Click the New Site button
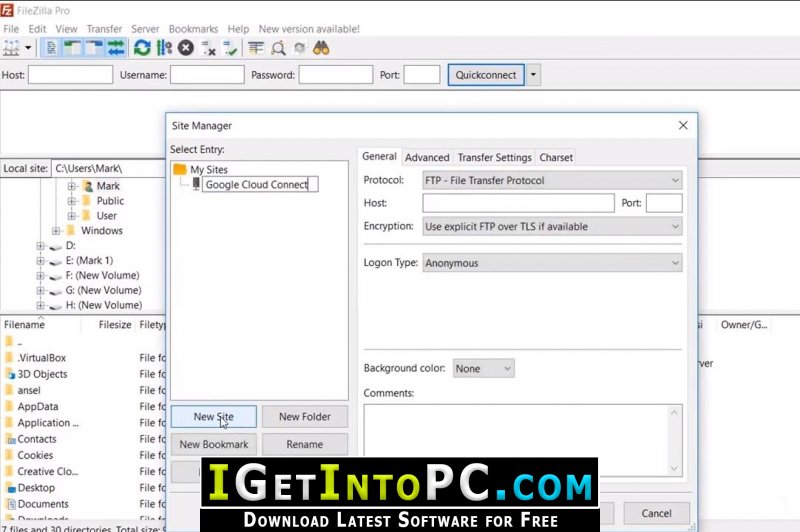This screenshot has width=800, height=532. [x=214, y=417]
